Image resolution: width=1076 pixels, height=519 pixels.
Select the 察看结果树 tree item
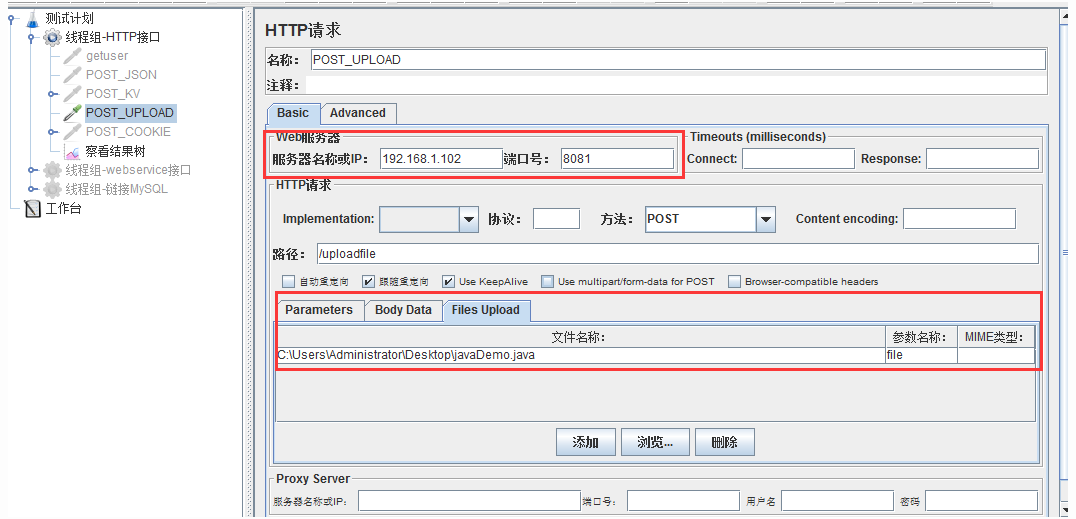click(115, 151)
